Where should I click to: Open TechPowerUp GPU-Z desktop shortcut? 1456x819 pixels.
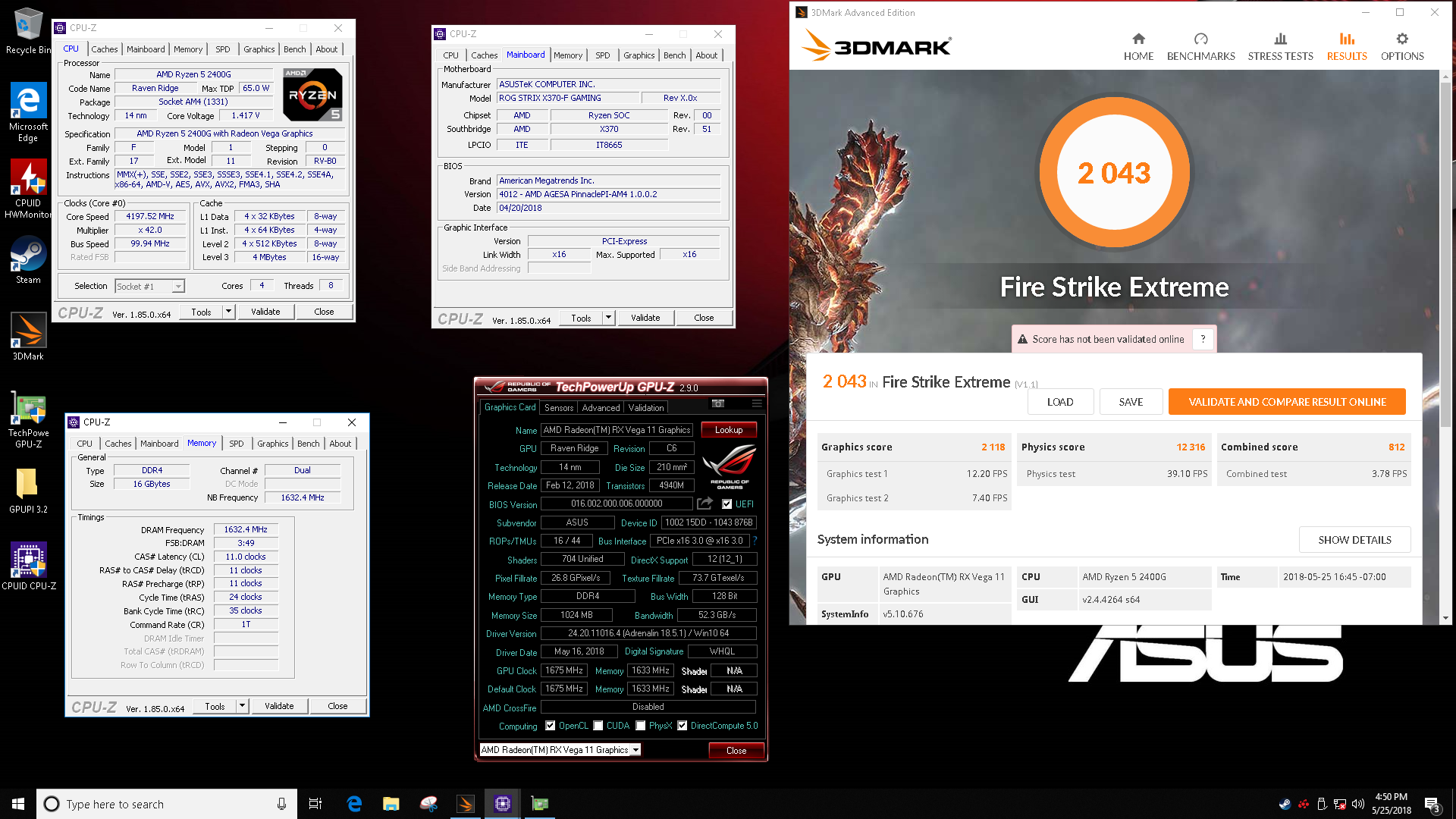coord(28,419)
